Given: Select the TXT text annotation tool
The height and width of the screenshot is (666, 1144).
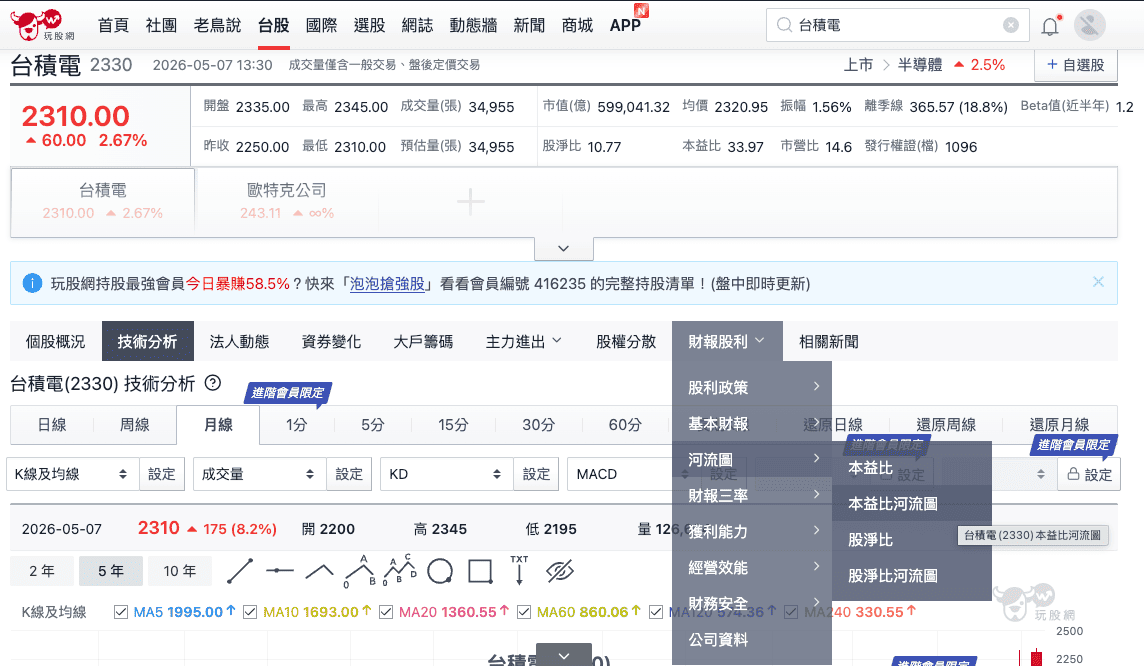Looking at the screenshot, I should [519, 571].
